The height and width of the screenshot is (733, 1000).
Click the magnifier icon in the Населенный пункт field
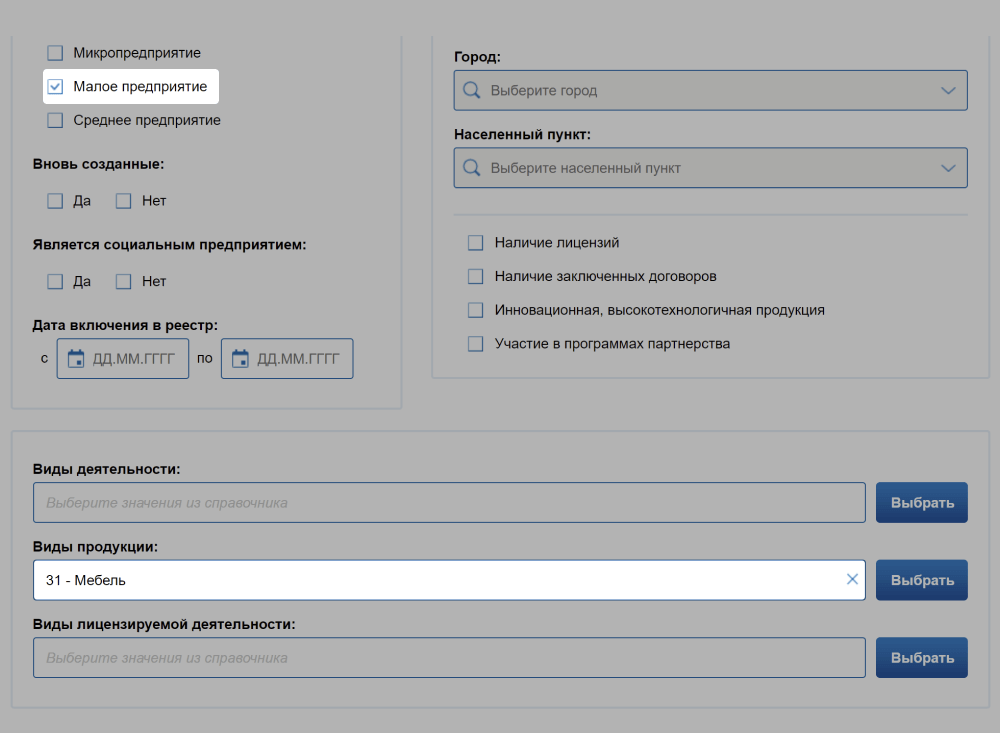pyautogui.click(x=471, y=168)
